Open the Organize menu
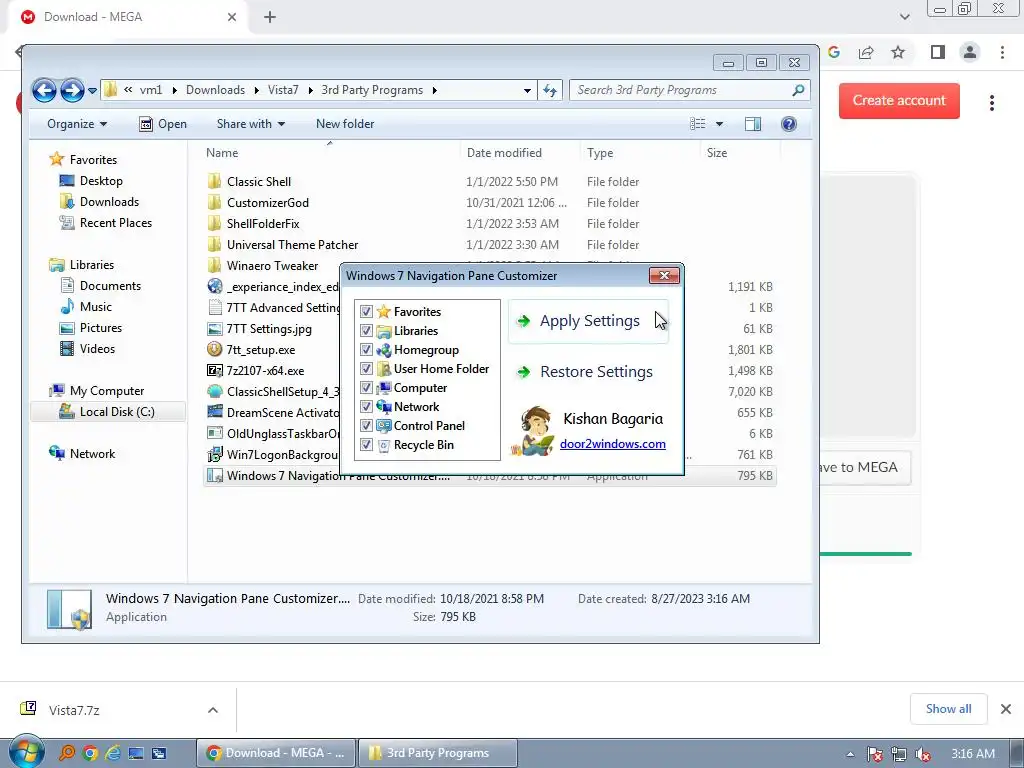This screenshot has width=1024, height=768. 76,124
